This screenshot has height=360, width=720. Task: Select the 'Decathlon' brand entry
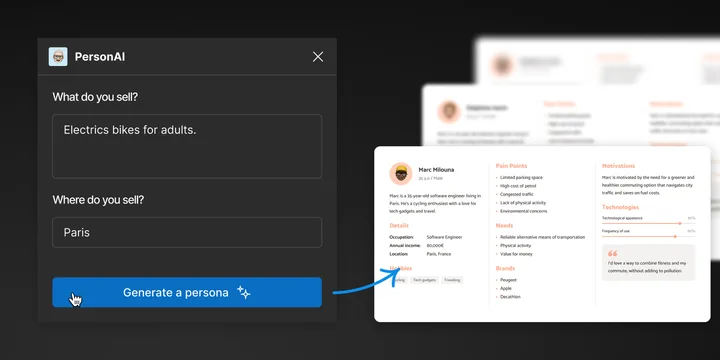tap(510, 297)
